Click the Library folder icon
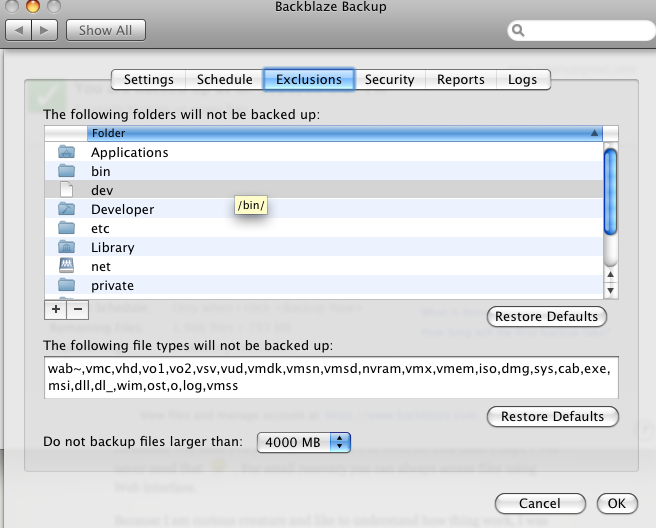This screenshot has width=656, height=528. pyautogui.click(x=67, y=247)
